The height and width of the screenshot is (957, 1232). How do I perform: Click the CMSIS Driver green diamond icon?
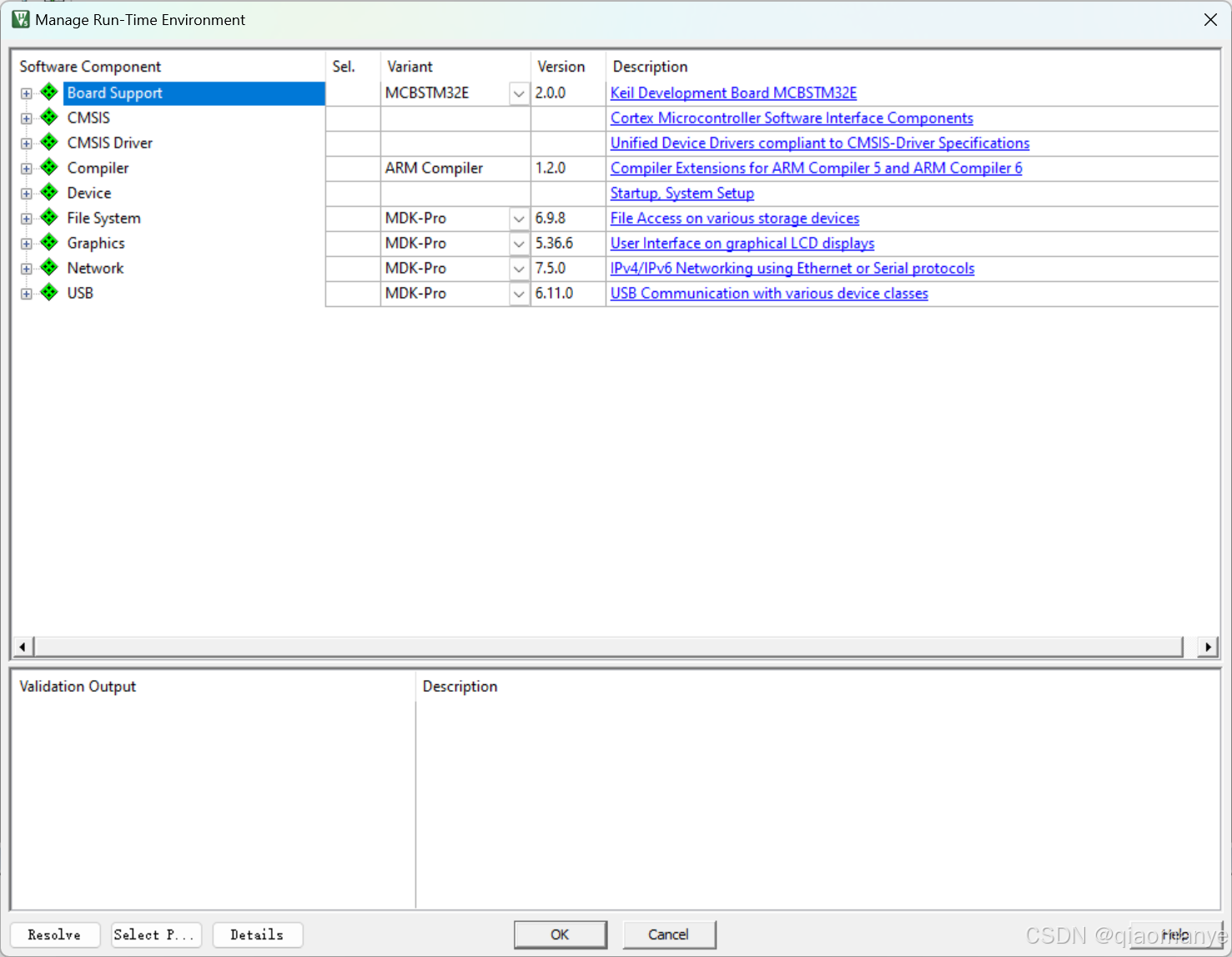pos(49,142)
